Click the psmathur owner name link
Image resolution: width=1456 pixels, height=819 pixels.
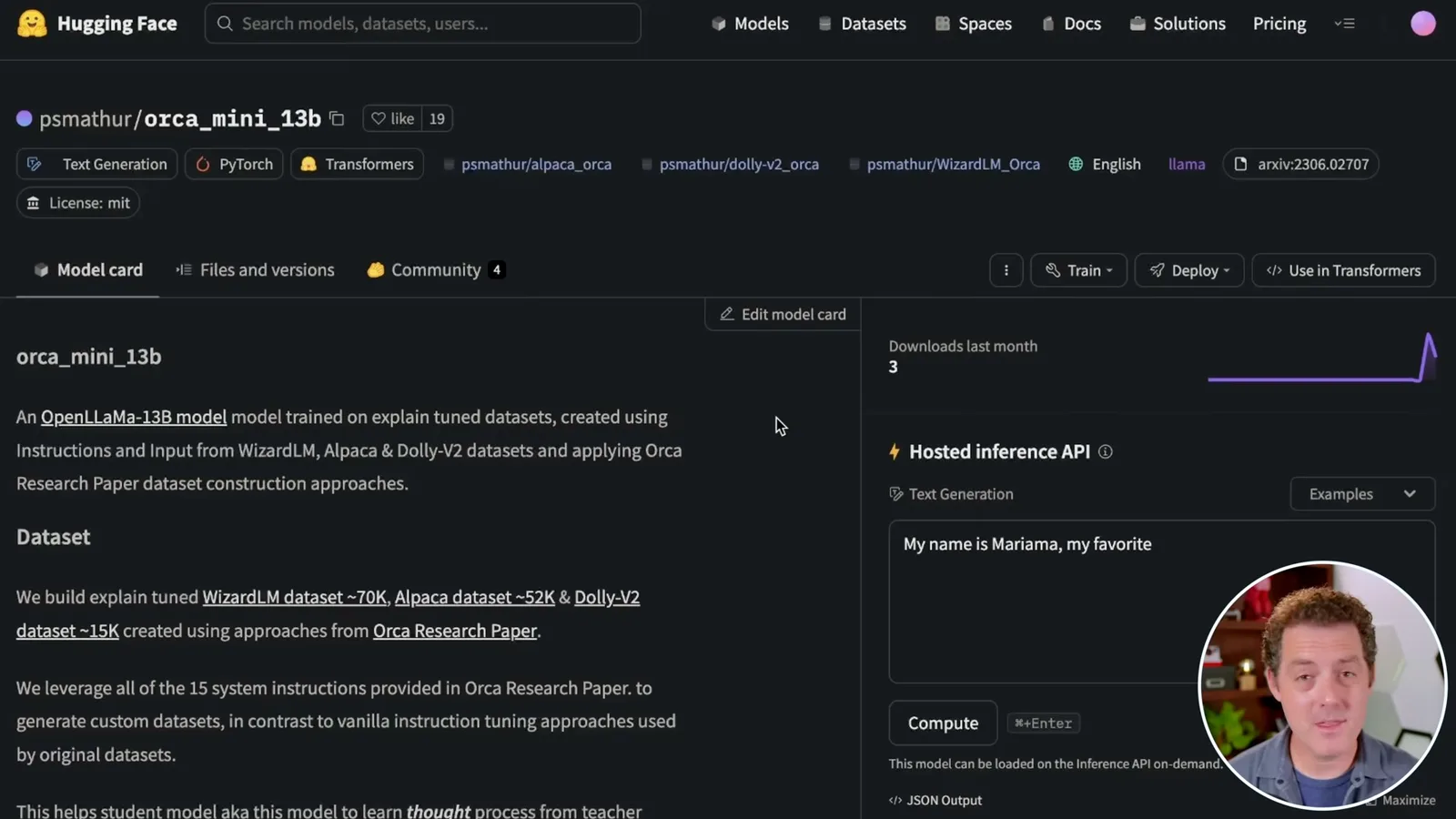86,119
